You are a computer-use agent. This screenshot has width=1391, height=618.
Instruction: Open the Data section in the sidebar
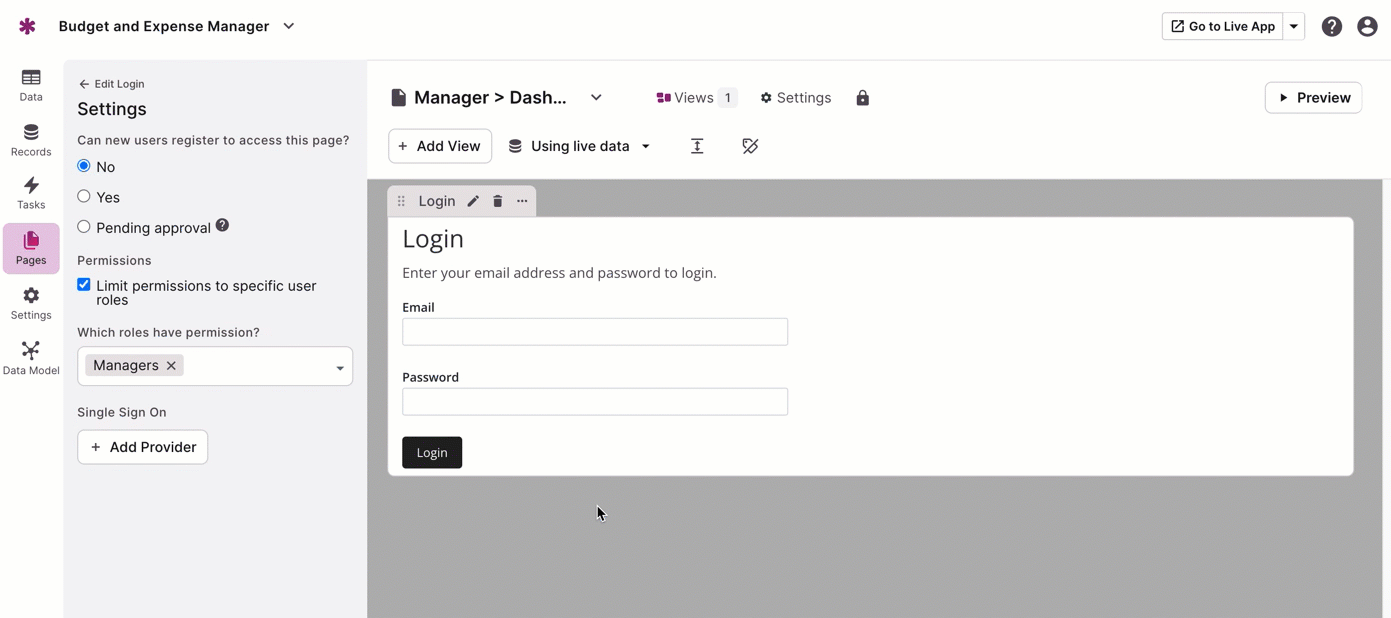coord(30,85)
